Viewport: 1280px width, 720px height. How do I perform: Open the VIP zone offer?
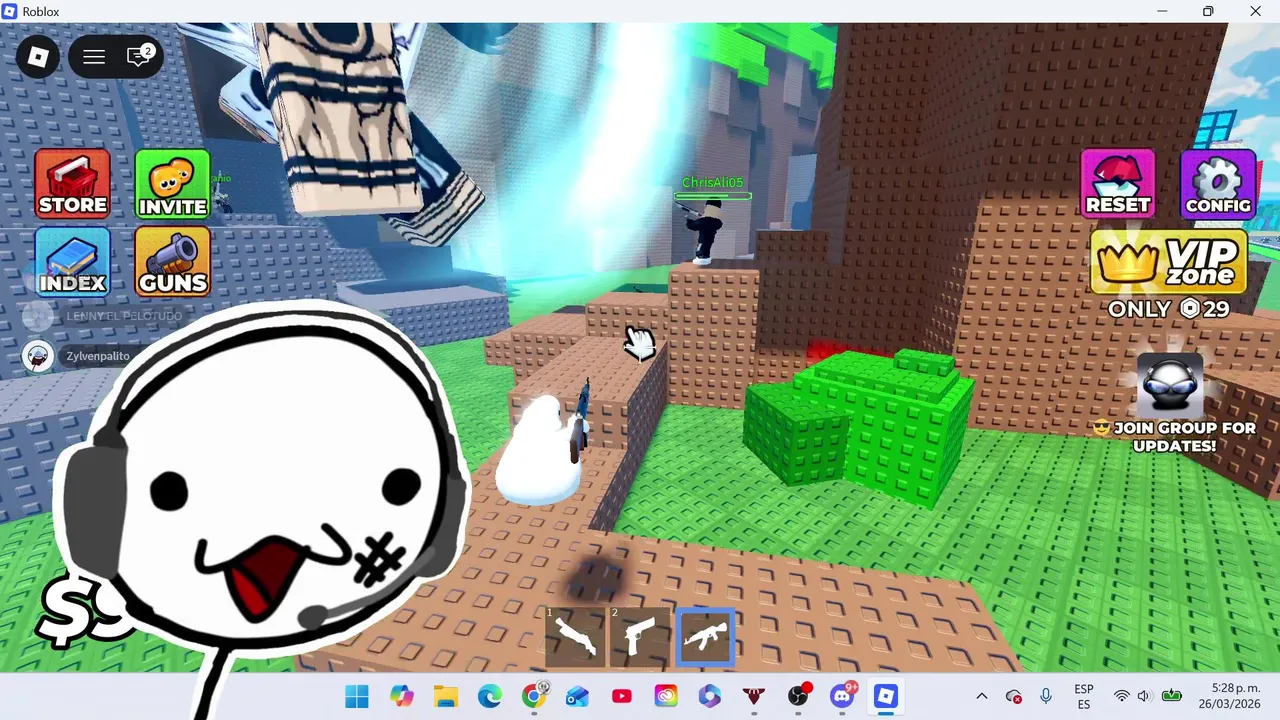tap(1168, 261)
